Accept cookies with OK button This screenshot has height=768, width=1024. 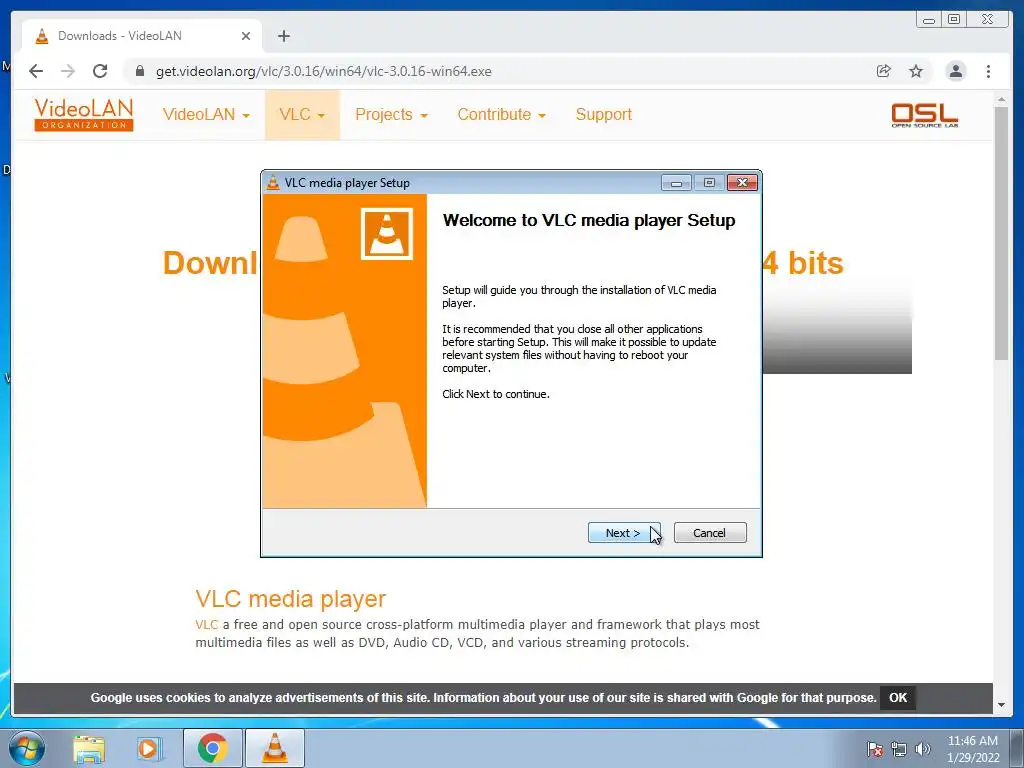pyautogui.click(x=898, y=697)
